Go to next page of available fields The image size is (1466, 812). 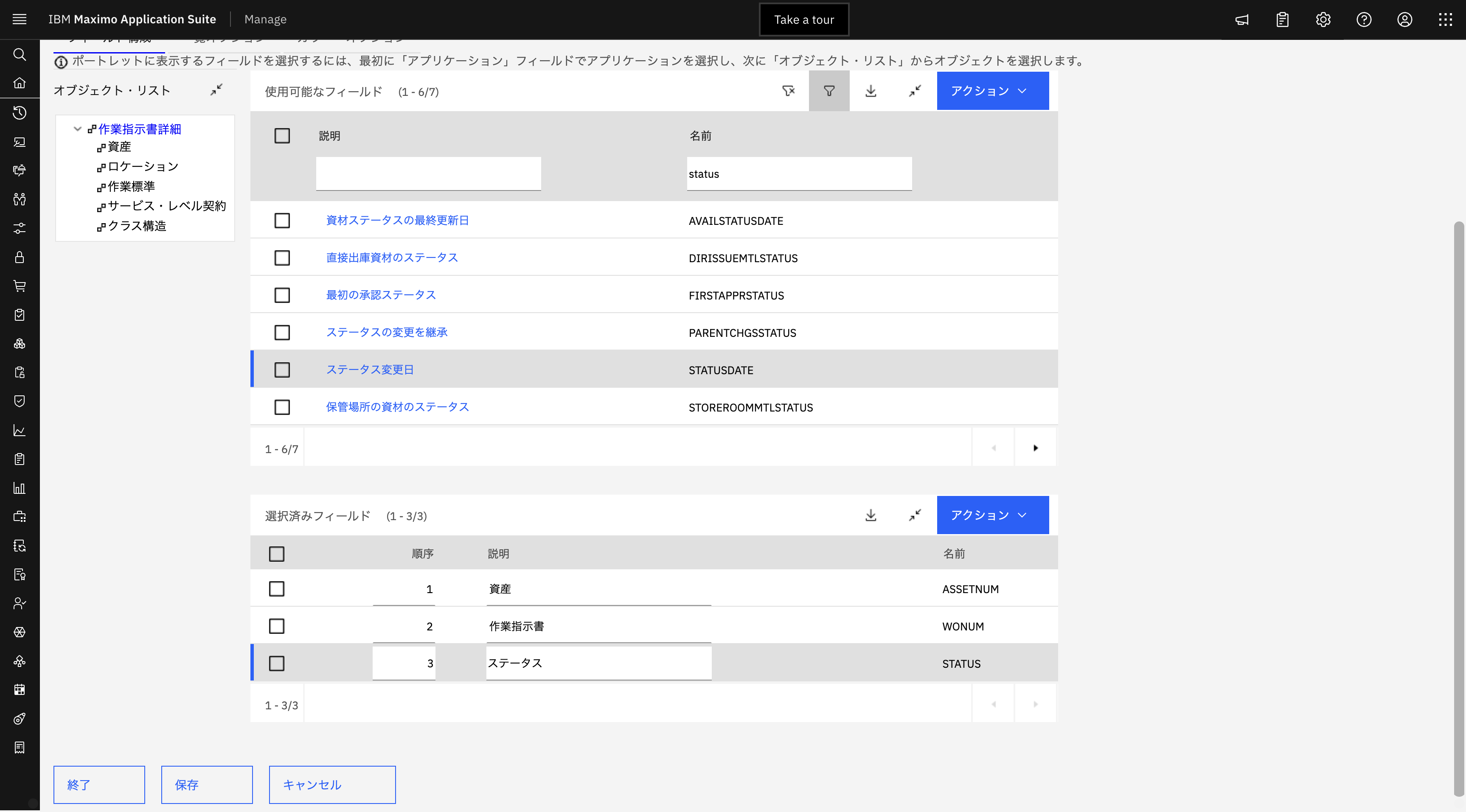1035,448
